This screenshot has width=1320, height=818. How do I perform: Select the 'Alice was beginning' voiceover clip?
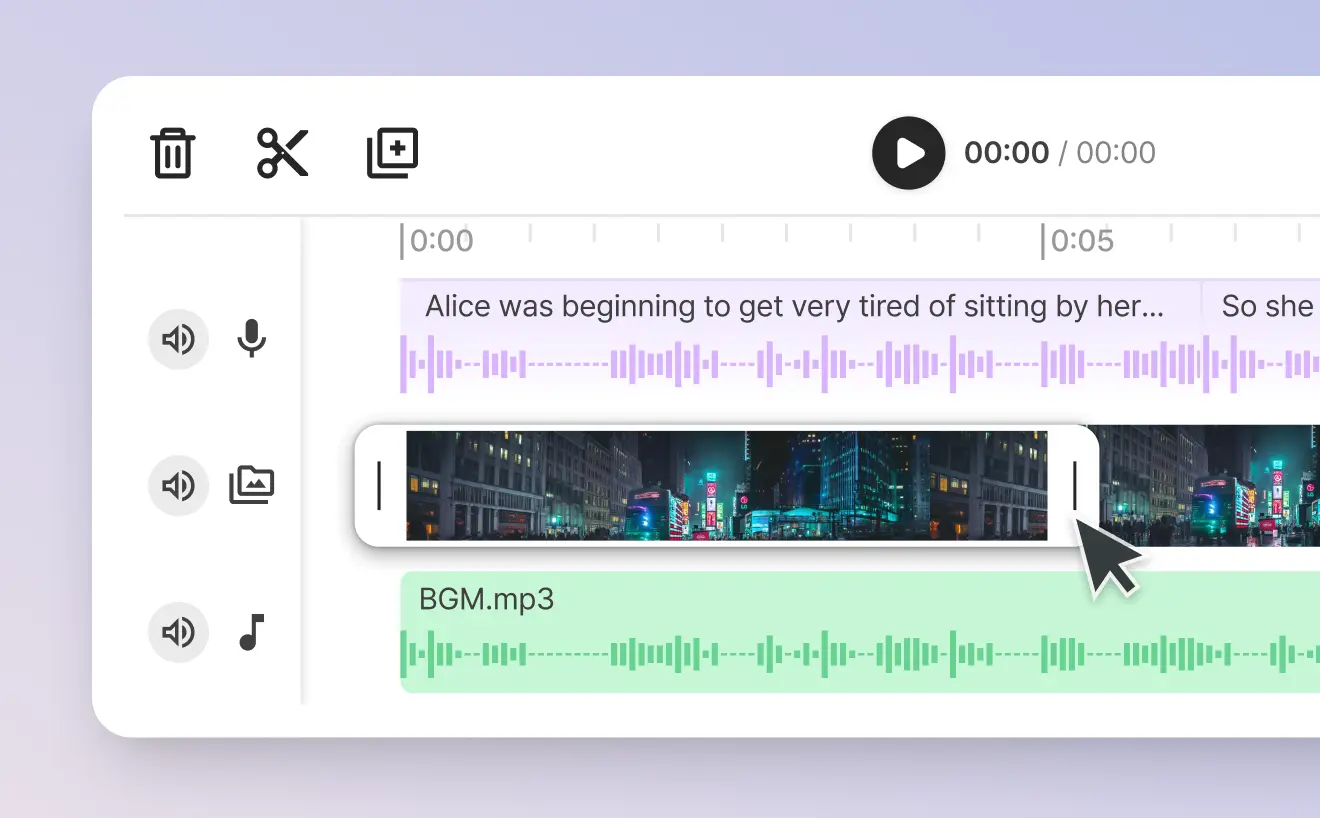[800, 337]
